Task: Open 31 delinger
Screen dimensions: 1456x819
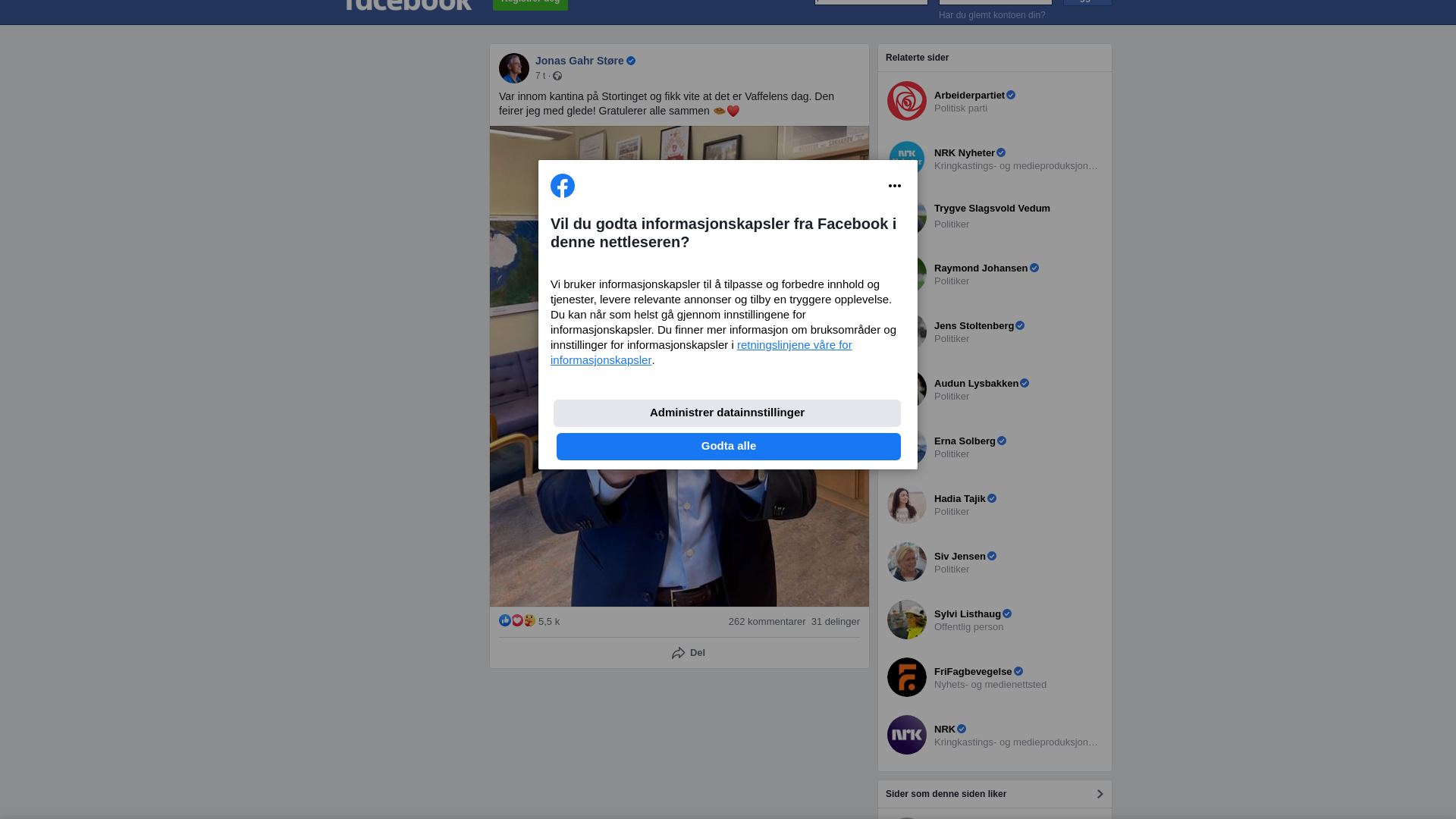Action: (836, 622)
